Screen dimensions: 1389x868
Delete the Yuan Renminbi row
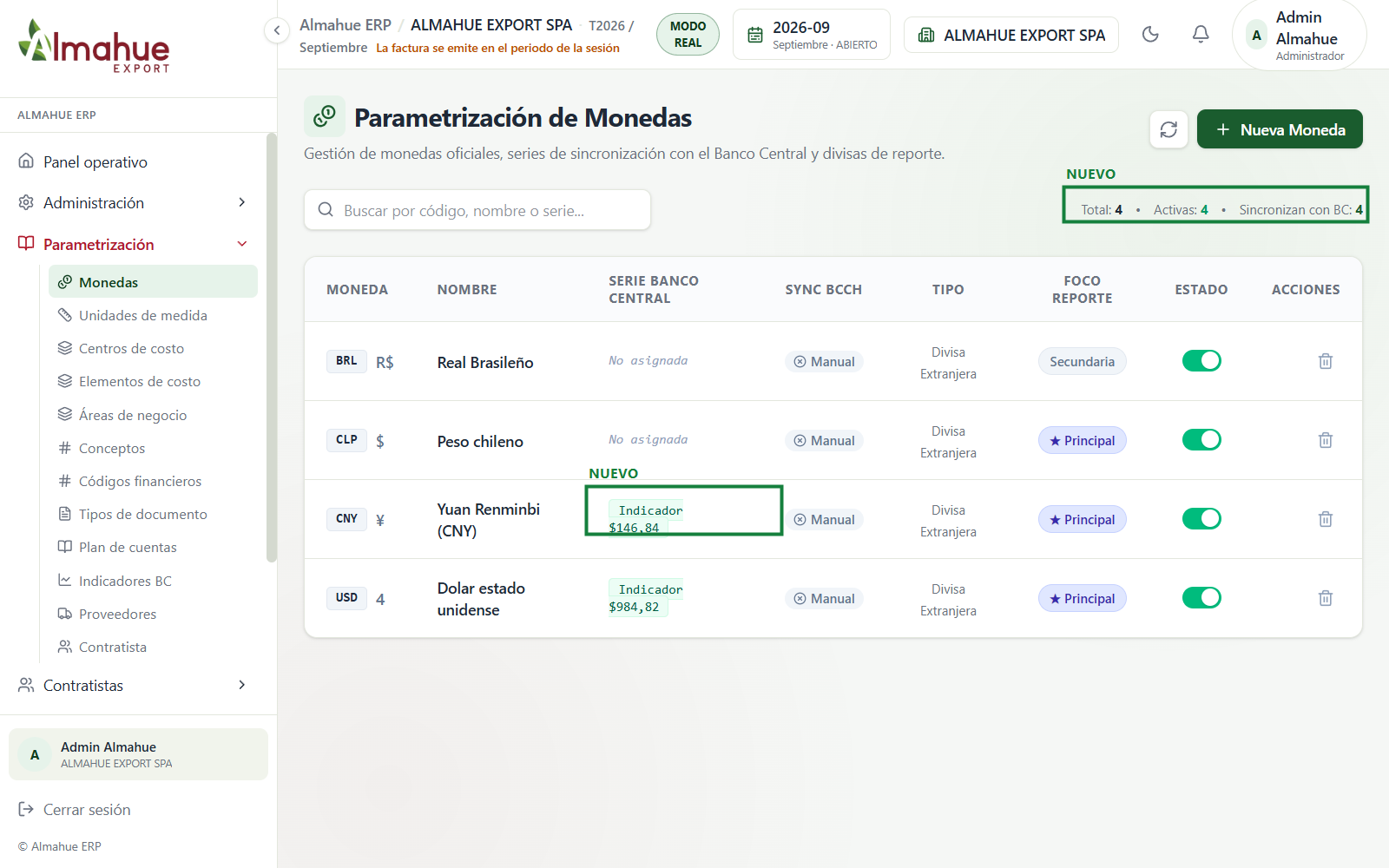click(1326, 519)
